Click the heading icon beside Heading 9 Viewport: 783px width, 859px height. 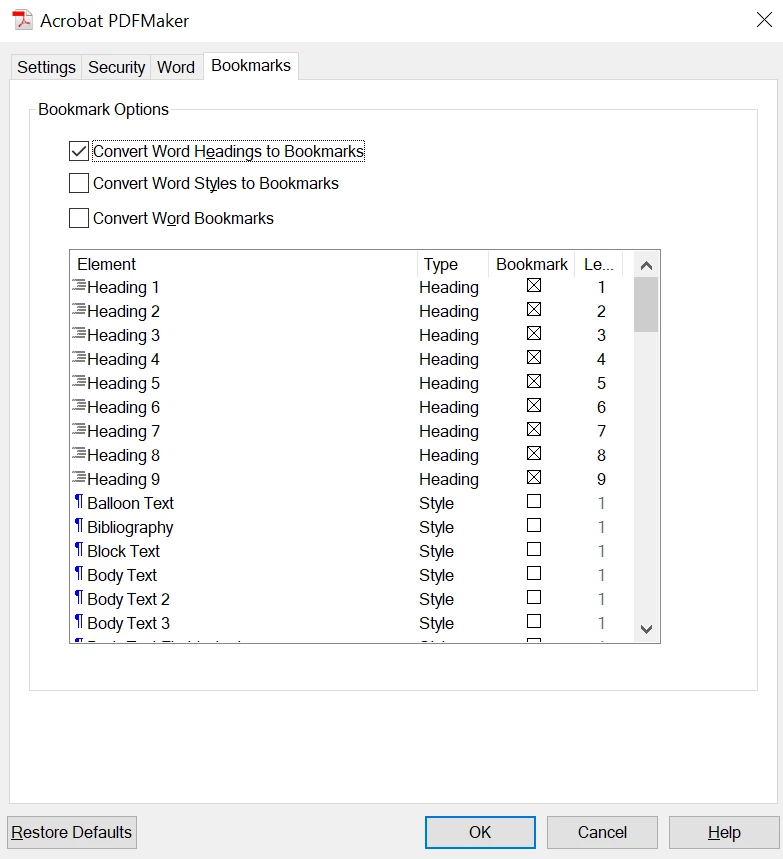[79, 478]
